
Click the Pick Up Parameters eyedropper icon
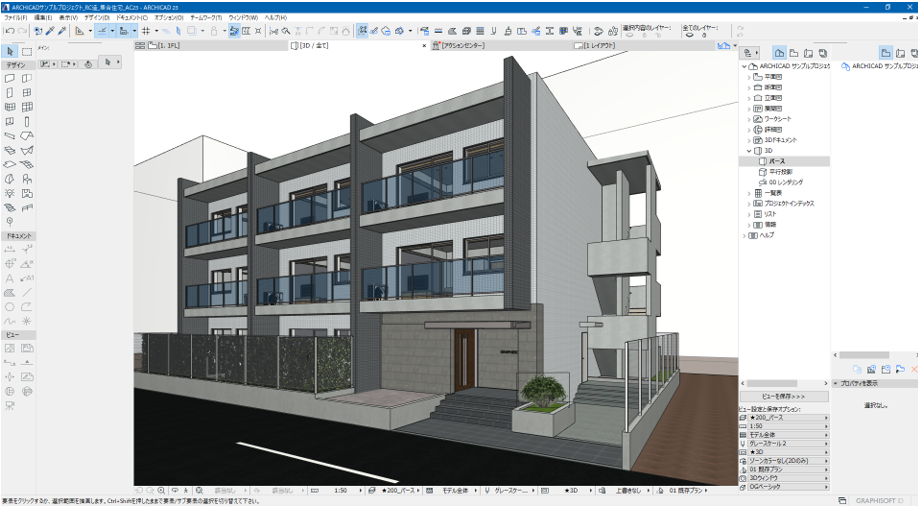click(x=50, y=31)
